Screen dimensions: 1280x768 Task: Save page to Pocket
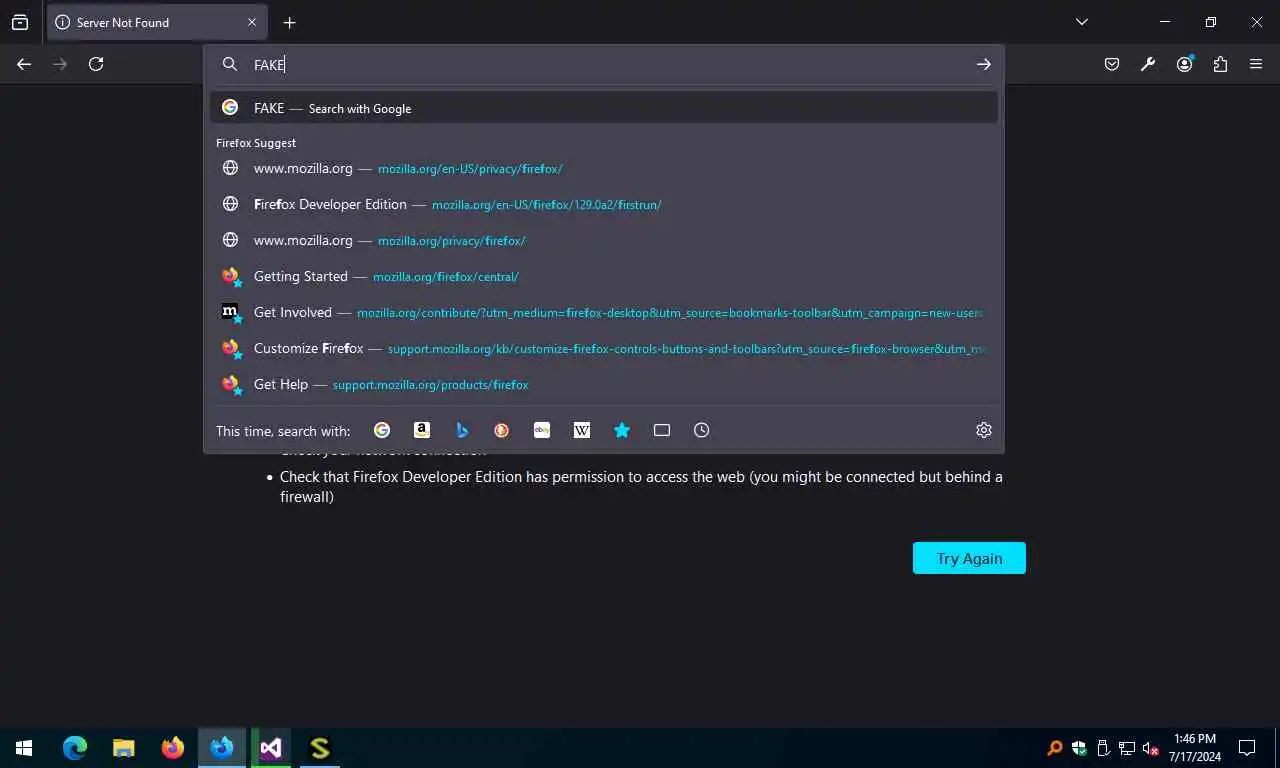[1112, 64]
